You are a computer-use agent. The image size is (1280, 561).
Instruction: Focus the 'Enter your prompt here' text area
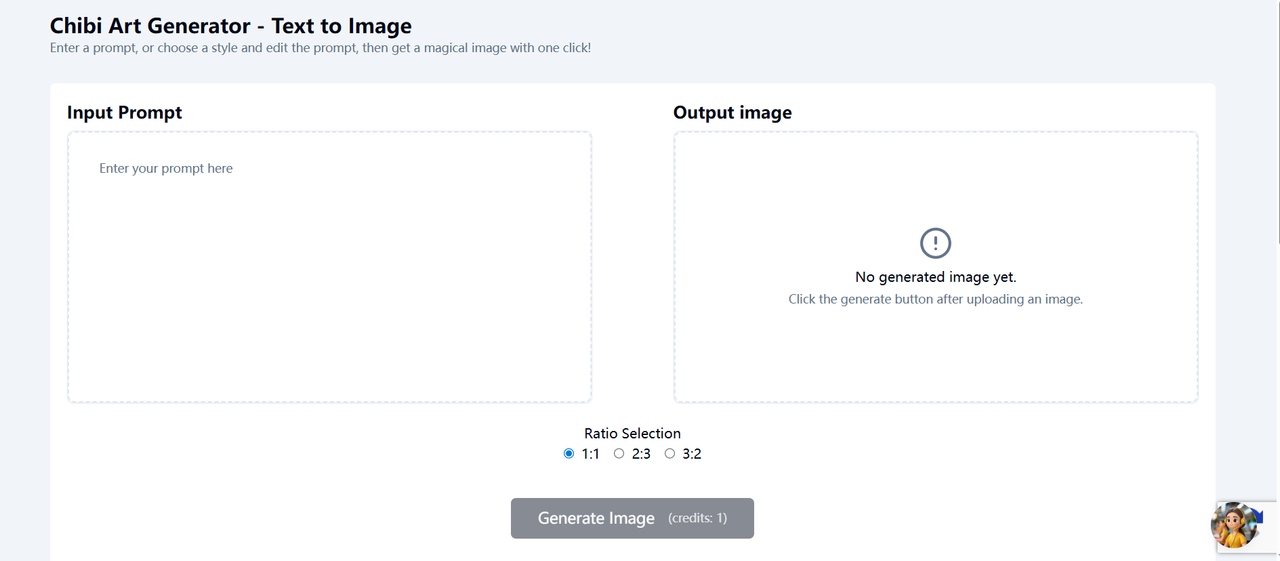pyautogui.click(x=329, y=267)
